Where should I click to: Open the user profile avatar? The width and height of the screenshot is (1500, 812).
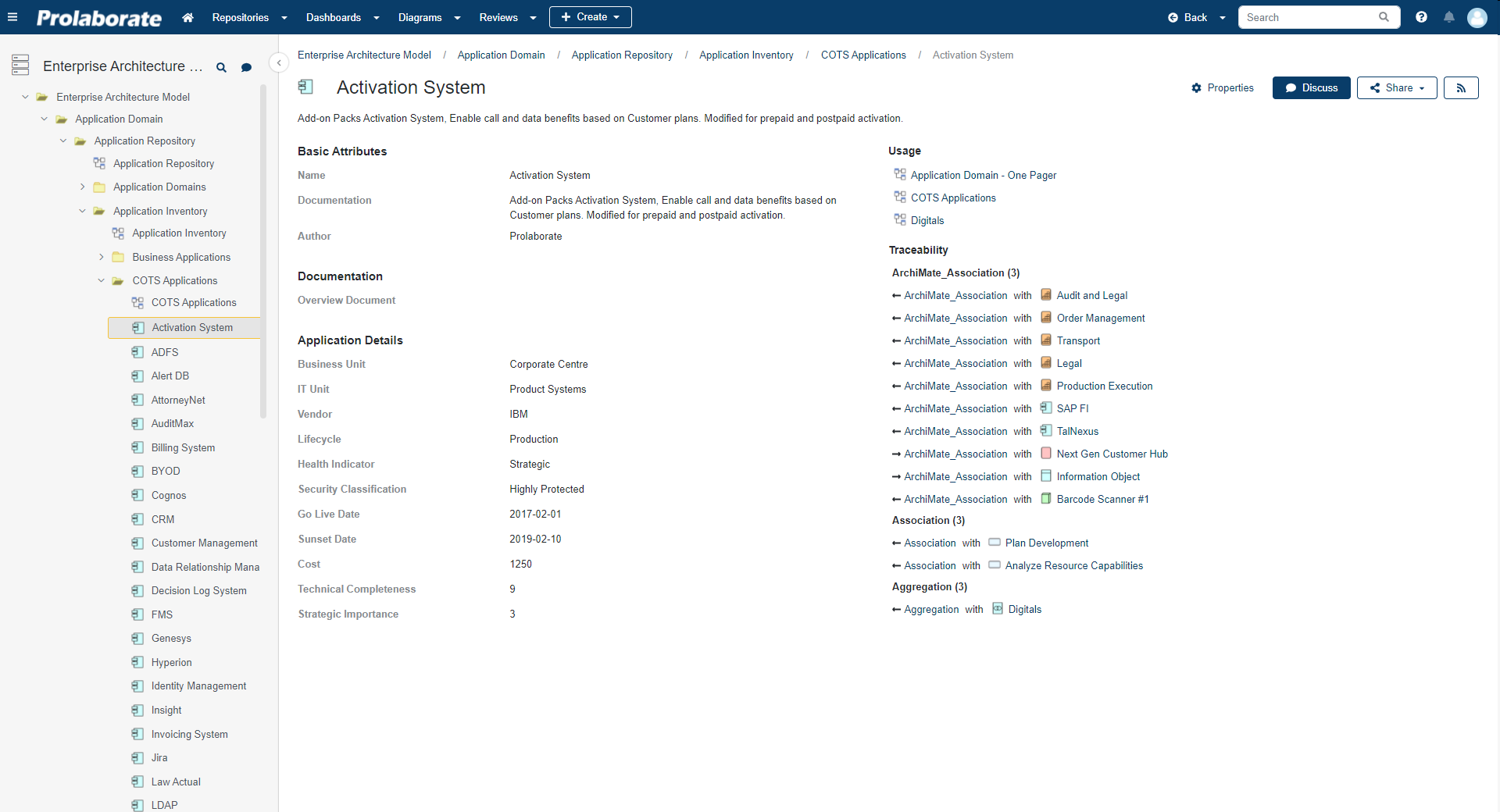coord(1477,17)
